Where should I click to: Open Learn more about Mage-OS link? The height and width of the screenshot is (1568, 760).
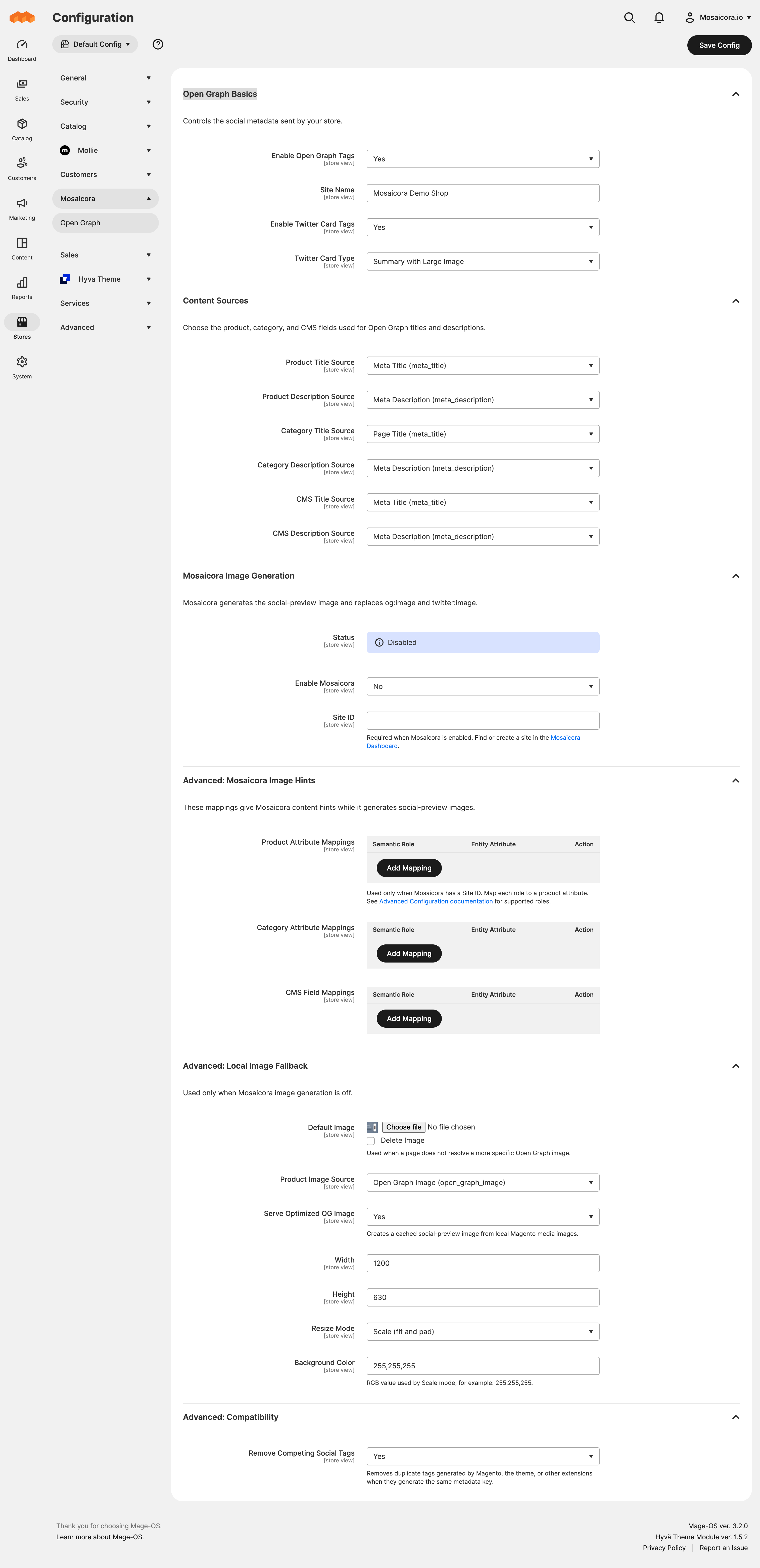pos(100,1537)
